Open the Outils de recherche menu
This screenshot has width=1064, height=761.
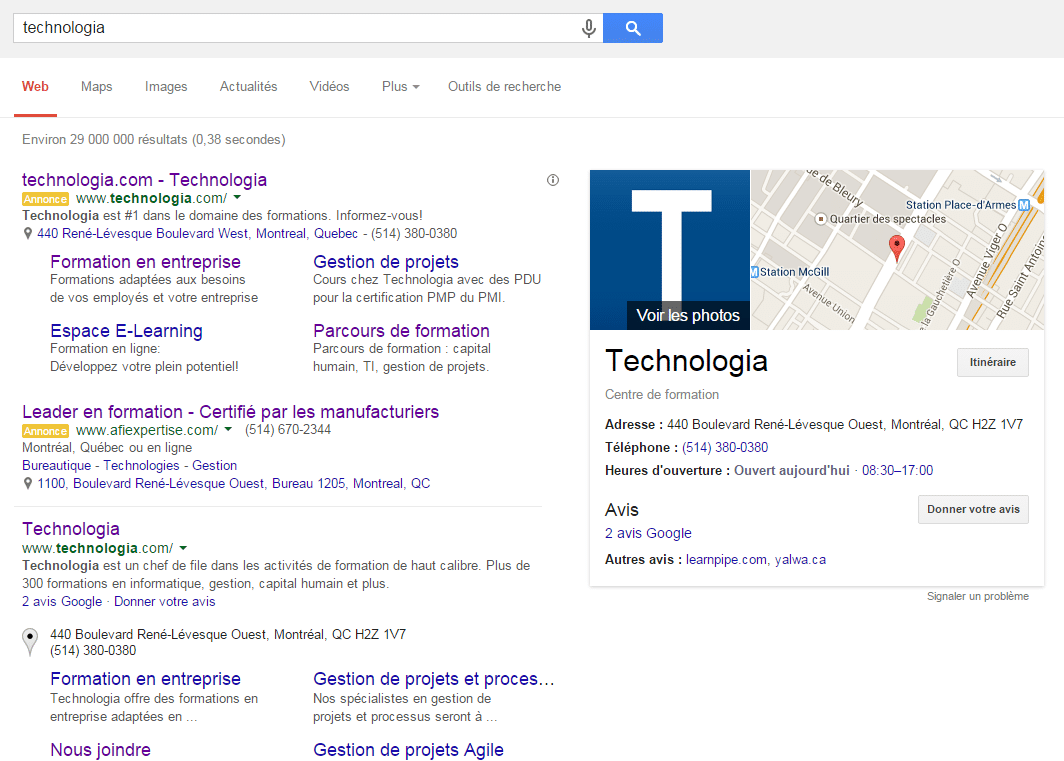pyautogui.click(x=504, y=87)
